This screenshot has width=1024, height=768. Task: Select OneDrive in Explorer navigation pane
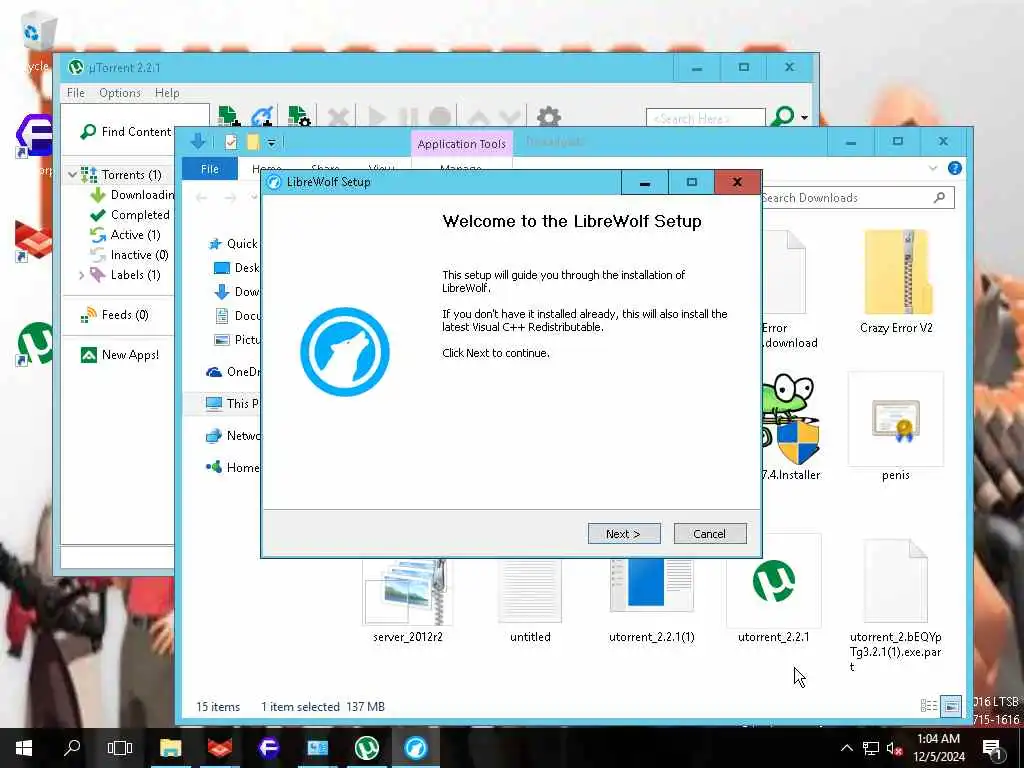[x=232, y=372]
